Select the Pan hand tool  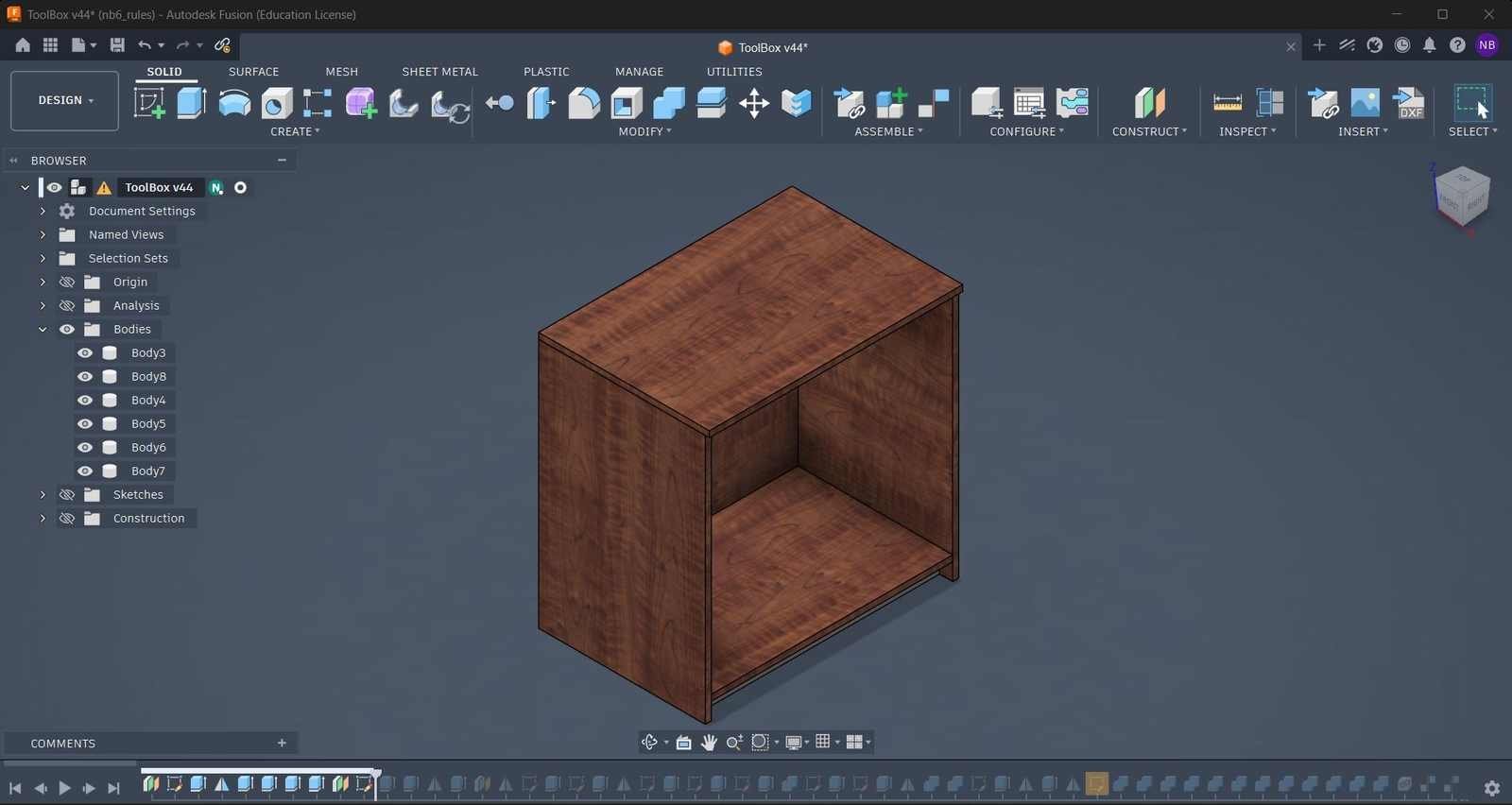click(x=709, y=742)
